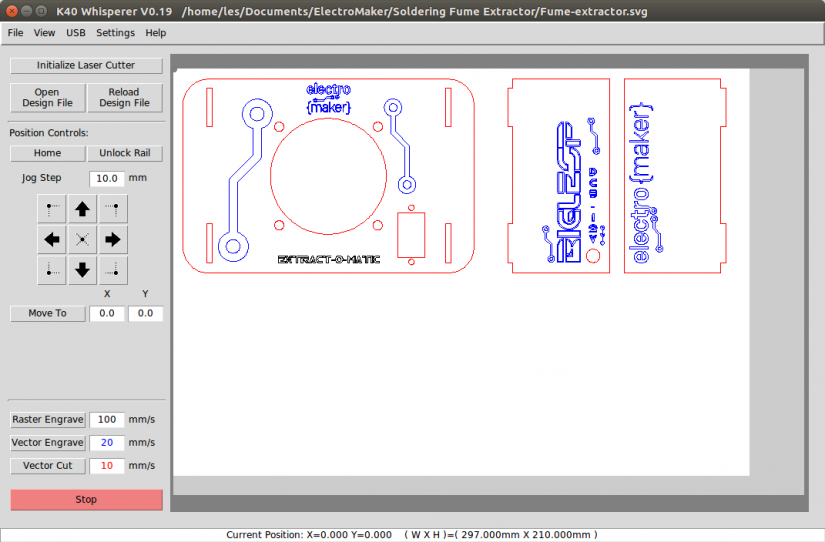
Task: Click the Jog Step value field
Action: tap(106, 178)
